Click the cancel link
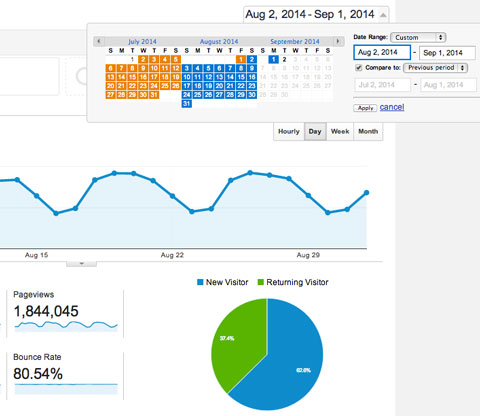 tap(392, 107)
